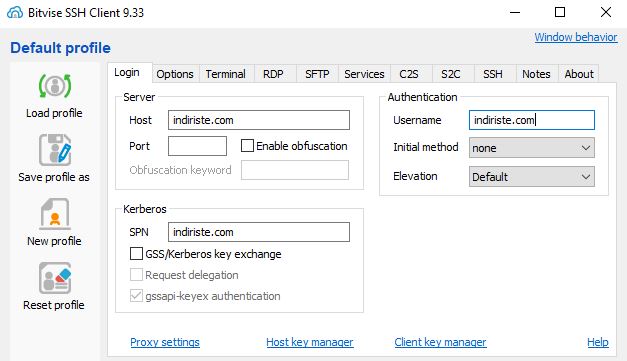Toggle the Request delegation checkbox
627x361 pixels.
[136, 275]
